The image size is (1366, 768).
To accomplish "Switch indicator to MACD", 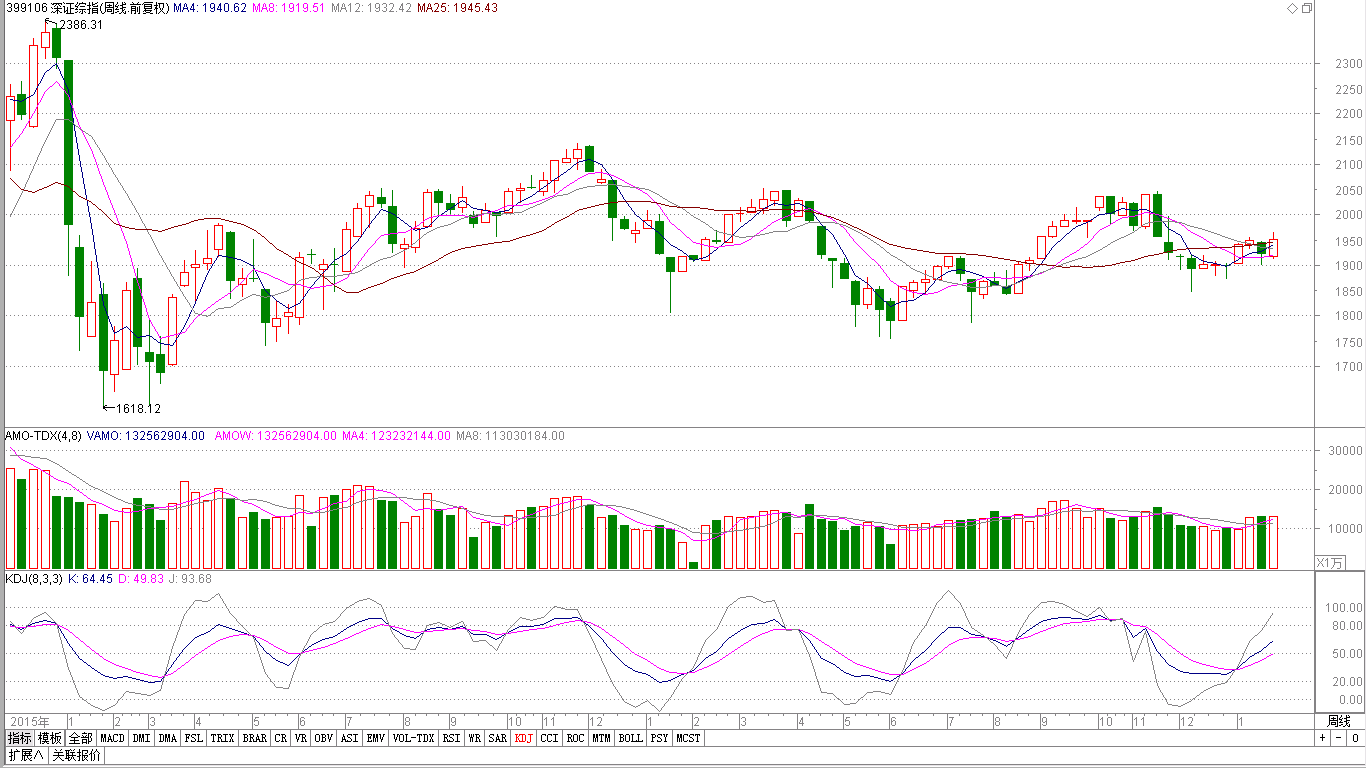I will click(112, 738).
